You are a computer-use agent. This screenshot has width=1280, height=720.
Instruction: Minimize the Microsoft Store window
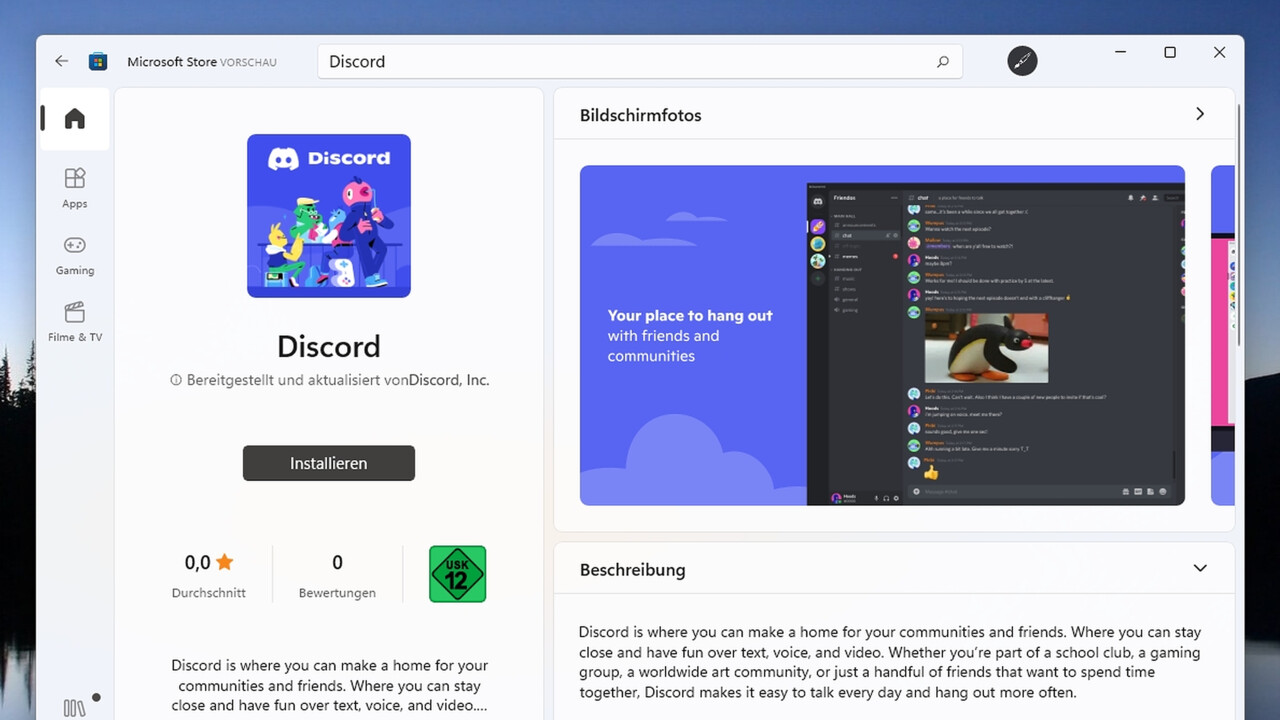pyautogui.click(x=1120, y=53)
